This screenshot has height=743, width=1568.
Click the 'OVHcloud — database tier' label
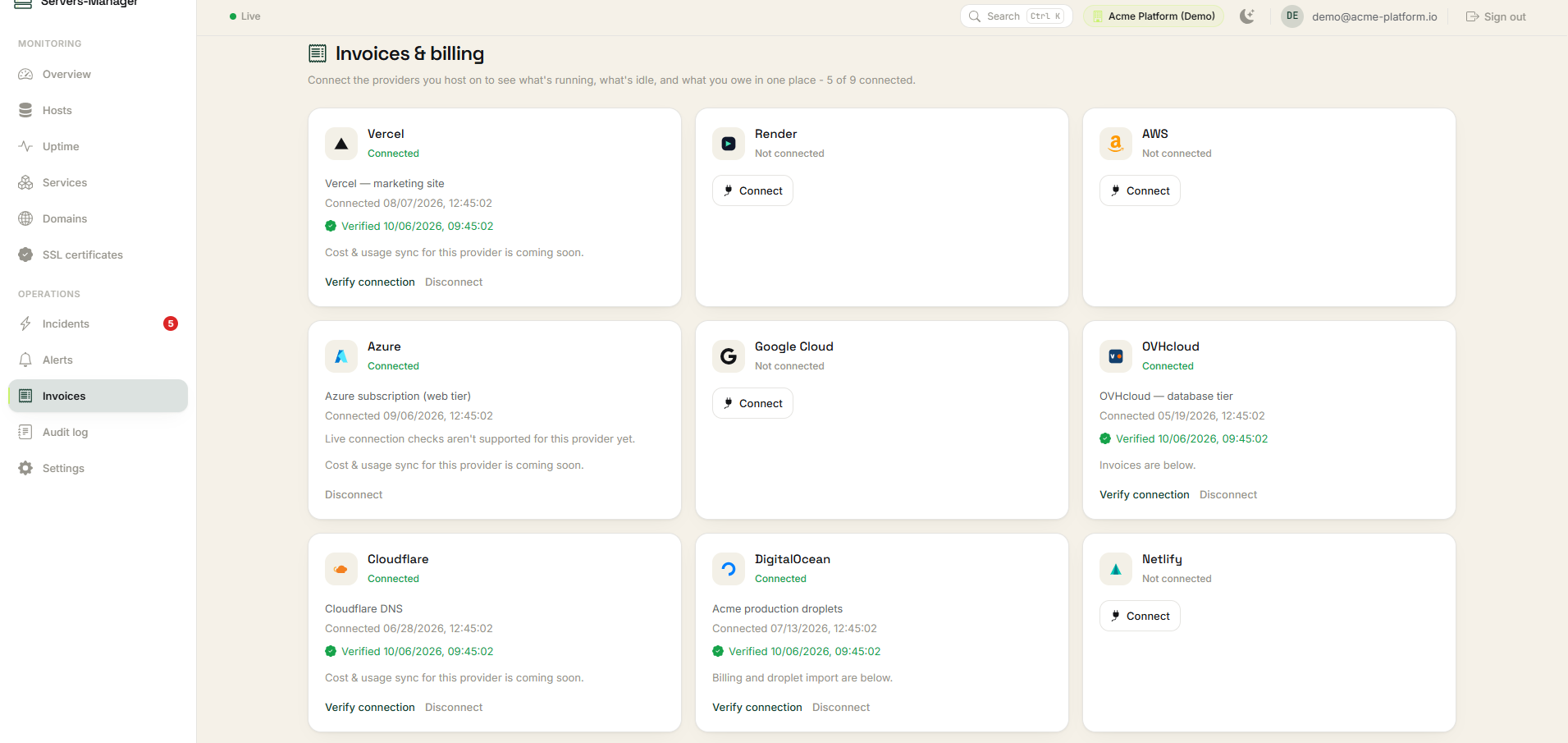coord(1166,396)
